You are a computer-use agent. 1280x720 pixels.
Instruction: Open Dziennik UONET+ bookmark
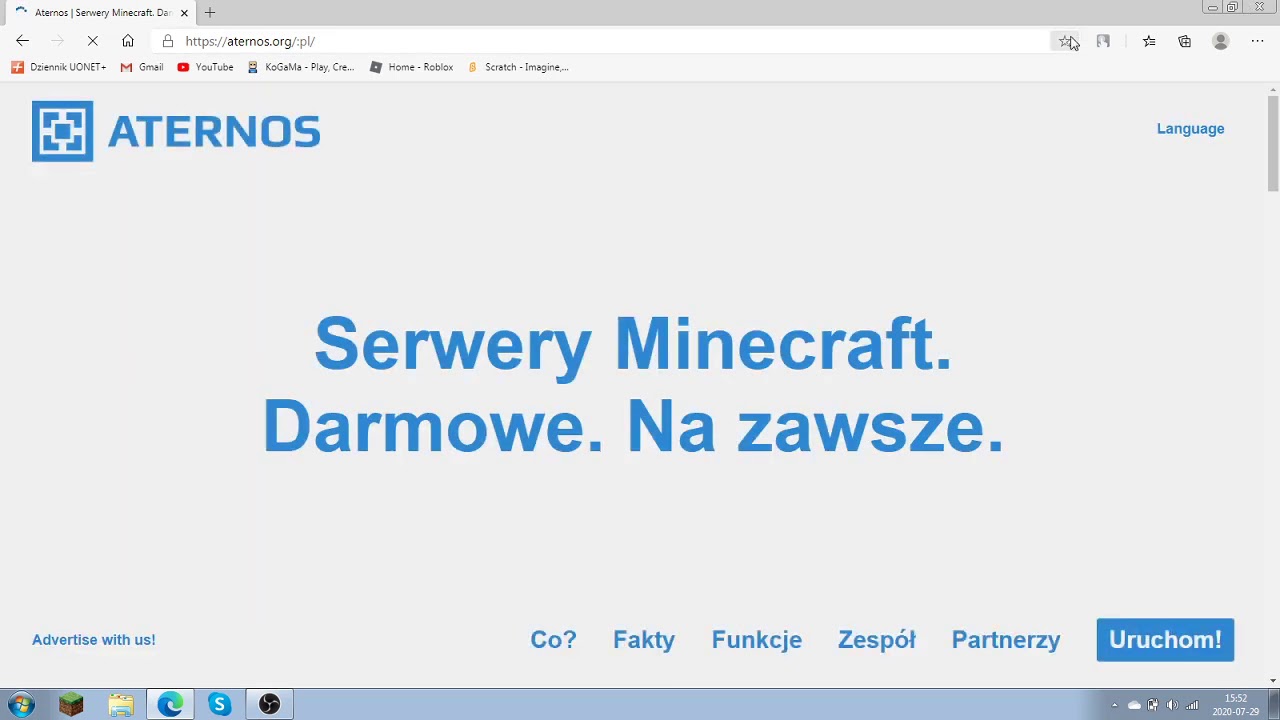pyautogui.click(x=59, y=67)
